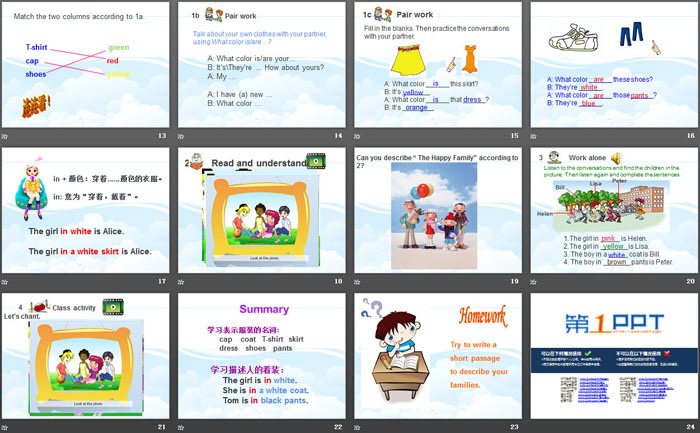Viewport: 700px width, 433px height.
Task: Click the animation star icon under slide 16
Action: (533, 136)
